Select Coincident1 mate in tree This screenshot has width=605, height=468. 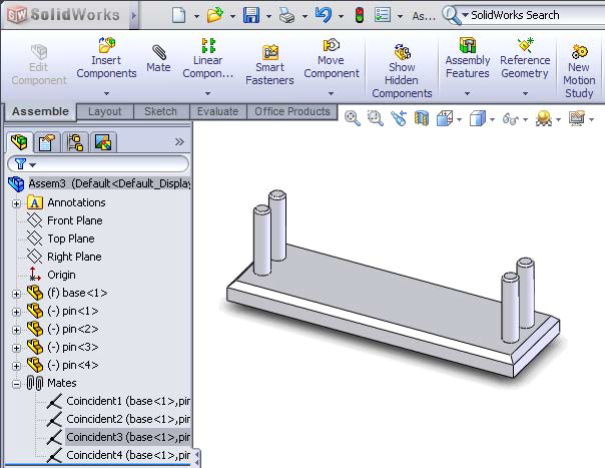pos(127,401)
